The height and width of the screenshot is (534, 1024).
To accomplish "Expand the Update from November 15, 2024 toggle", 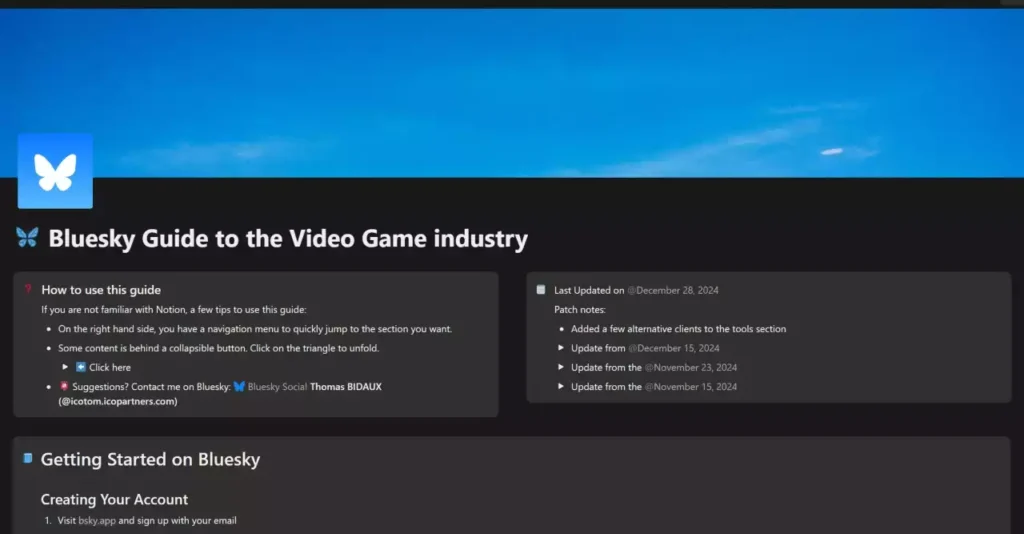I will point(561,386).
